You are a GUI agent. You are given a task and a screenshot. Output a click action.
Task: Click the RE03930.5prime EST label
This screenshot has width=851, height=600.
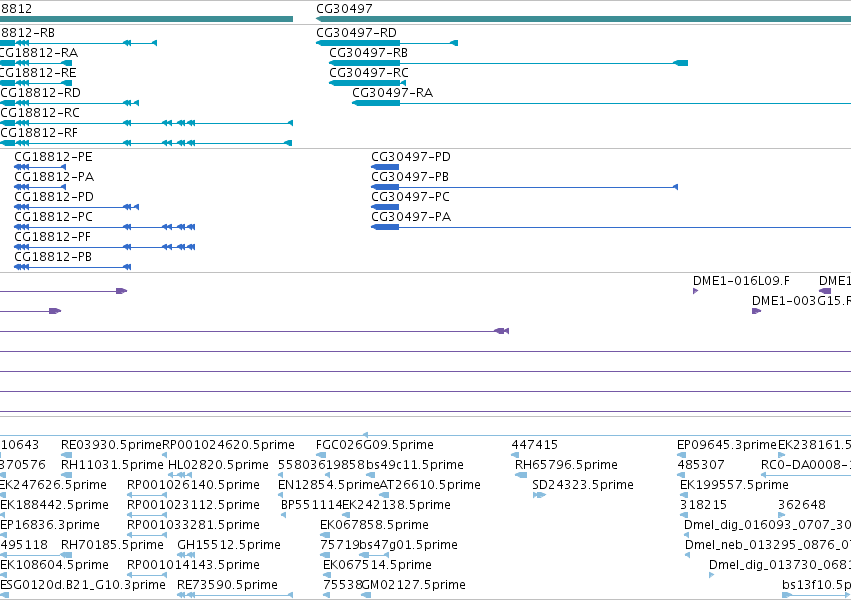[x=111, y=445]
